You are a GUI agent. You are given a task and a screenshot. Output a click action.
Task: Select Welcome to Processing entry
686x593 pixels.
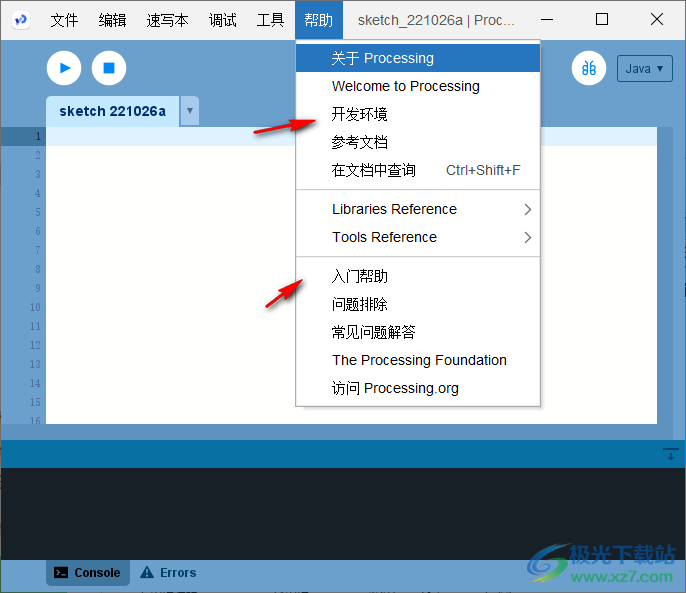418,86
